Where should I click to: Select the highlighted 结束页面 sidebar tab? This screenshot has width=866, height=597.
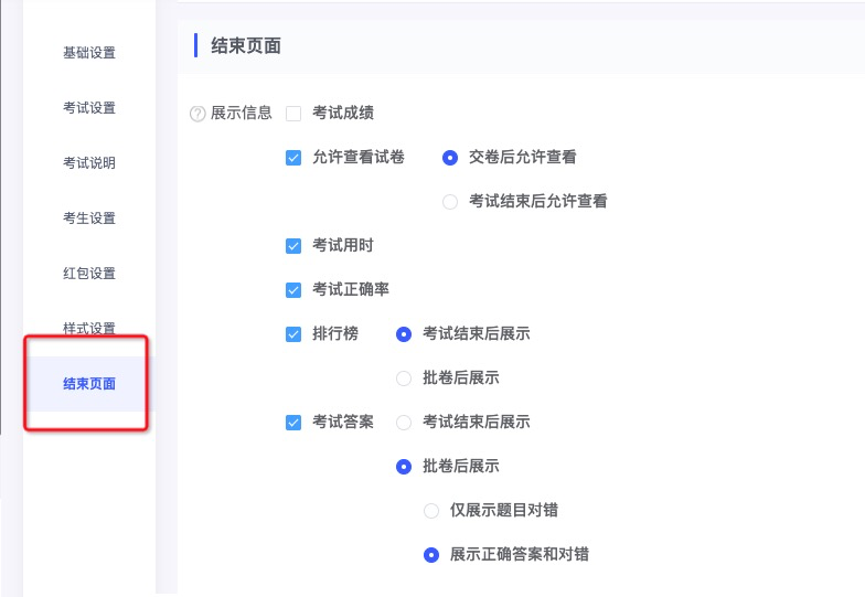pyautogui.click(x=89, y=384)
